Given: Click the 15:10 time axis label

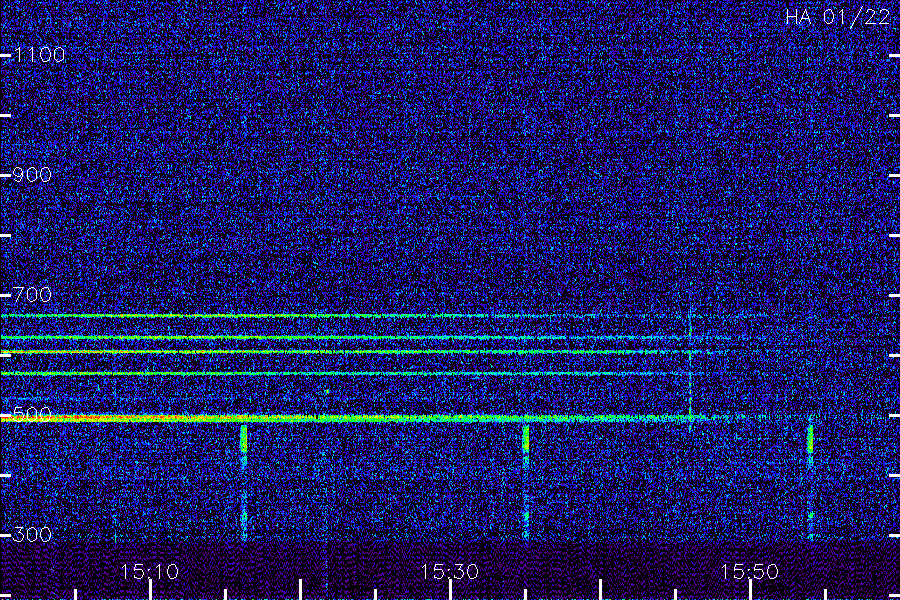Looking at the screenshot, I should [x=149, y=572].
